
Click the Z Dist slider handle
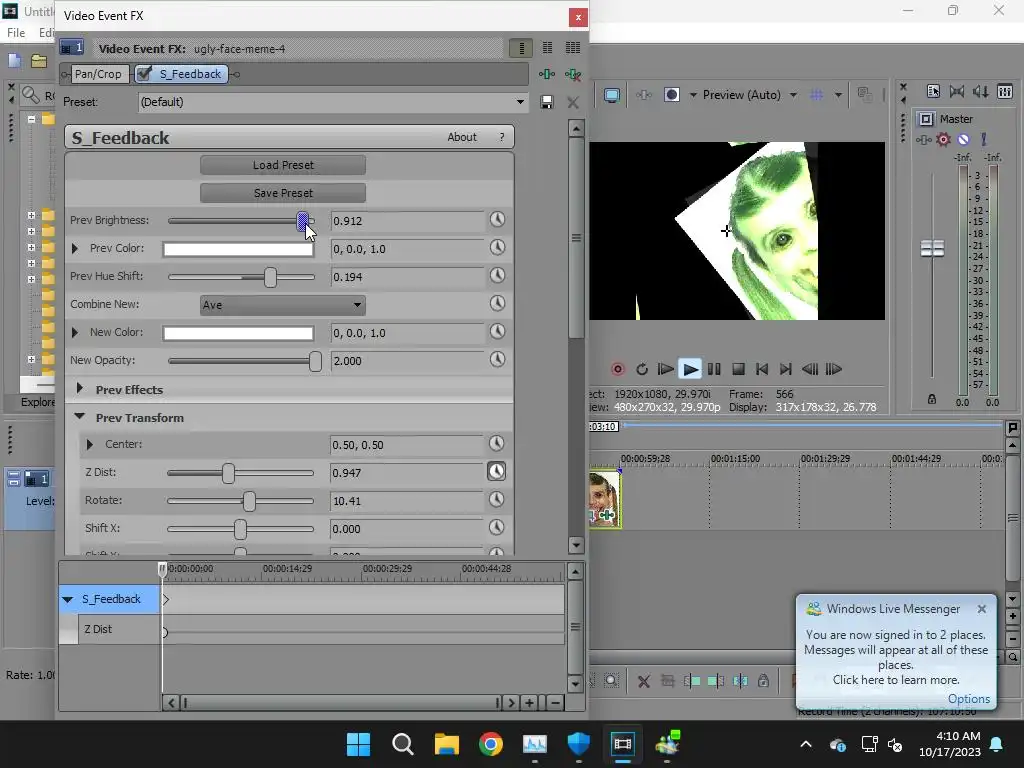228,473
